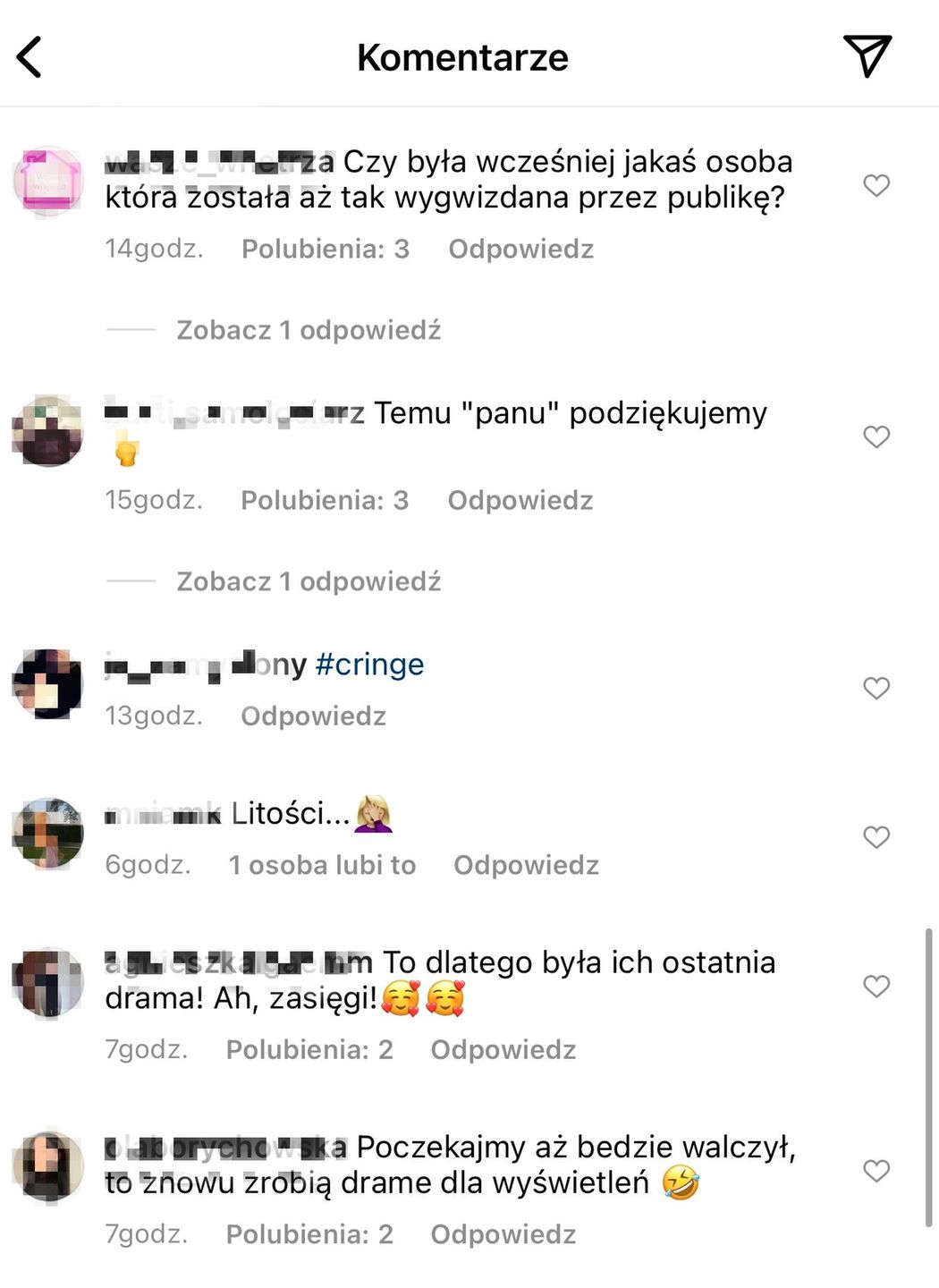Open the pink house profile avatar
939x1288 pixels.
pyautogui.click(x=48, y=182)
